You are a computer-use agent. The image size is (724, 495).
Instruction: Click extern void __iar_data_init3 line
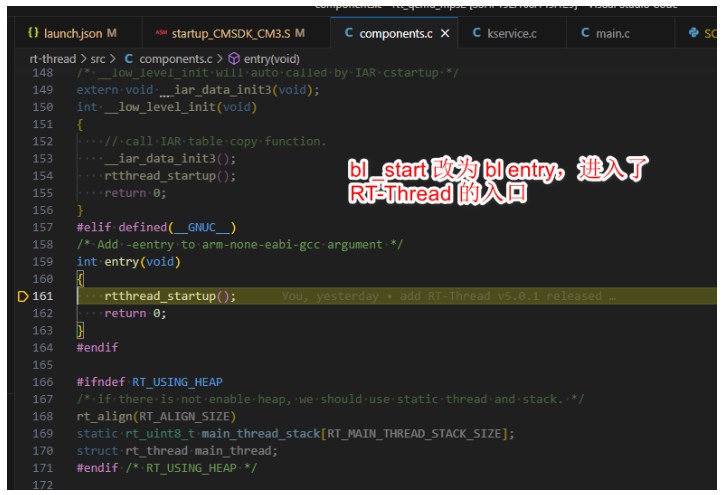[x=198, y=90]
